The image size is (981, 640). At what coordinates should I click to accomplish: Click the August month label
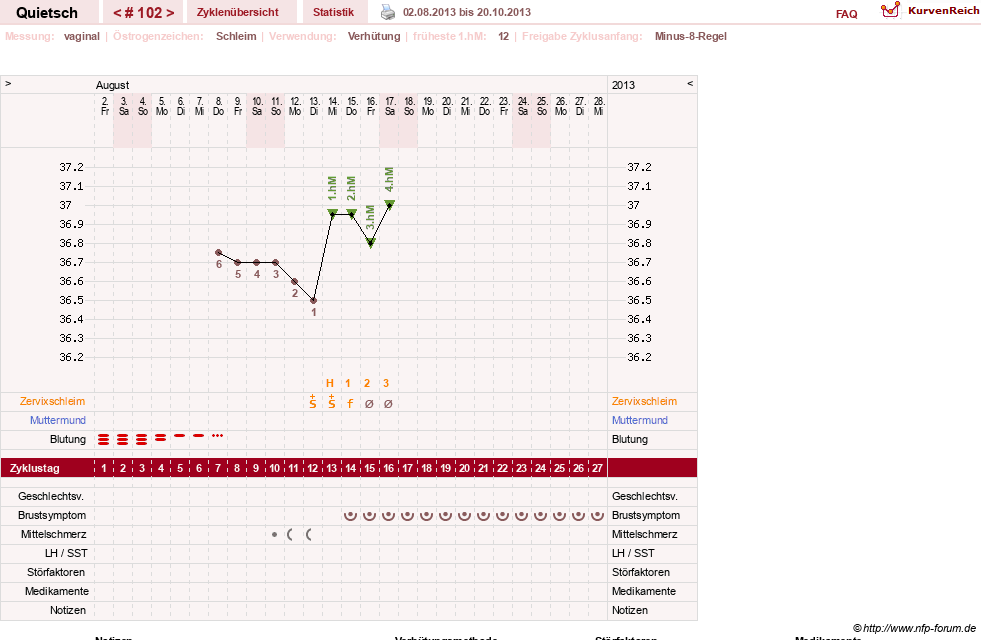tap(113, 85)
